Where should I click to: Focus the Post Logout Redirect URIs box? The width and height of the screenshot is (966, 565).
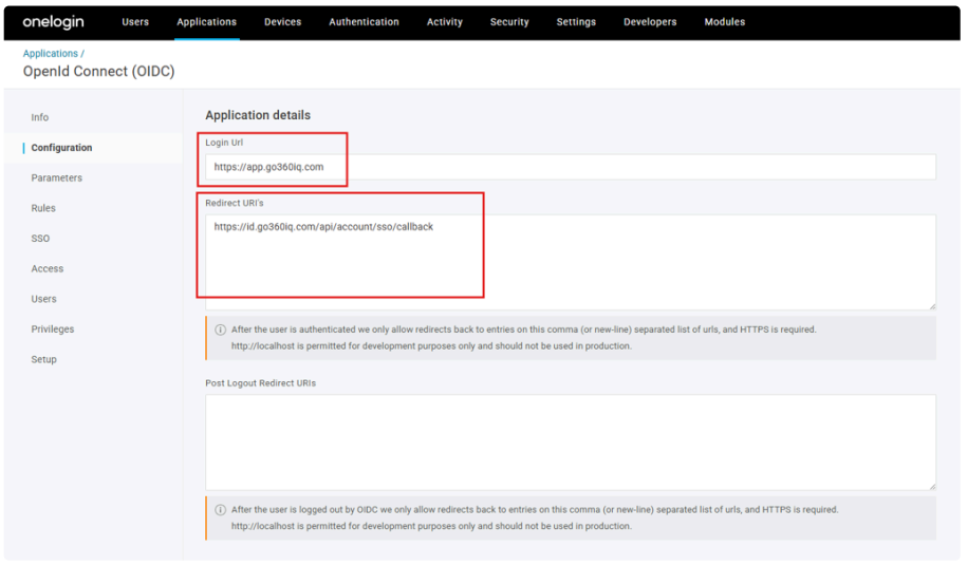[x=570, y=441]
